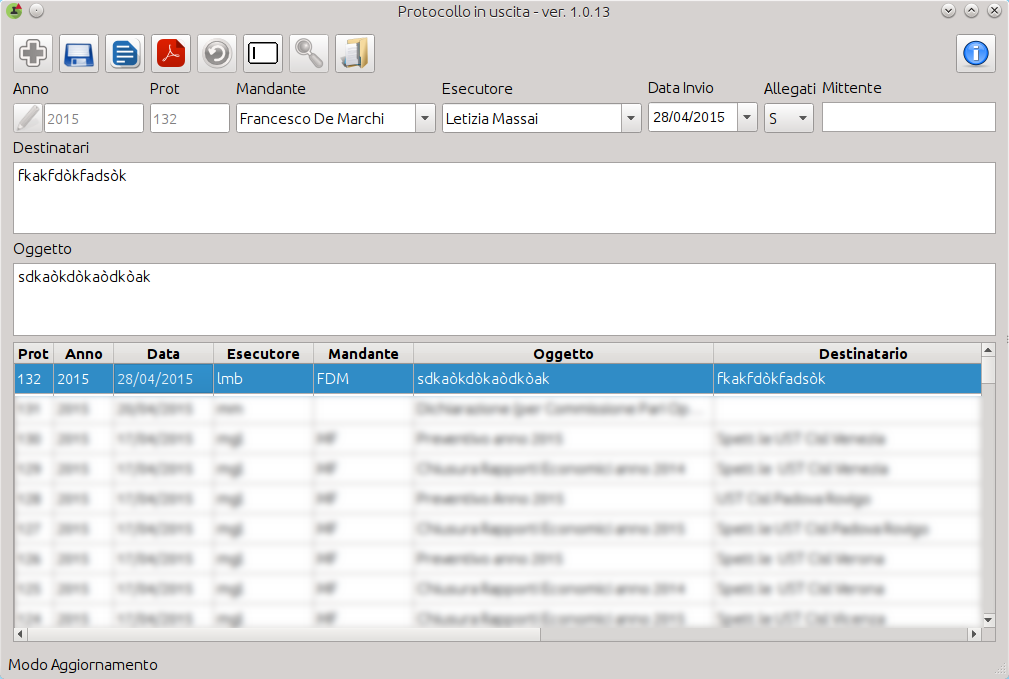Click the application icon in title bar
This screenshot has width=1009, height=679.
pyautogui.click(x=14, y=11)
